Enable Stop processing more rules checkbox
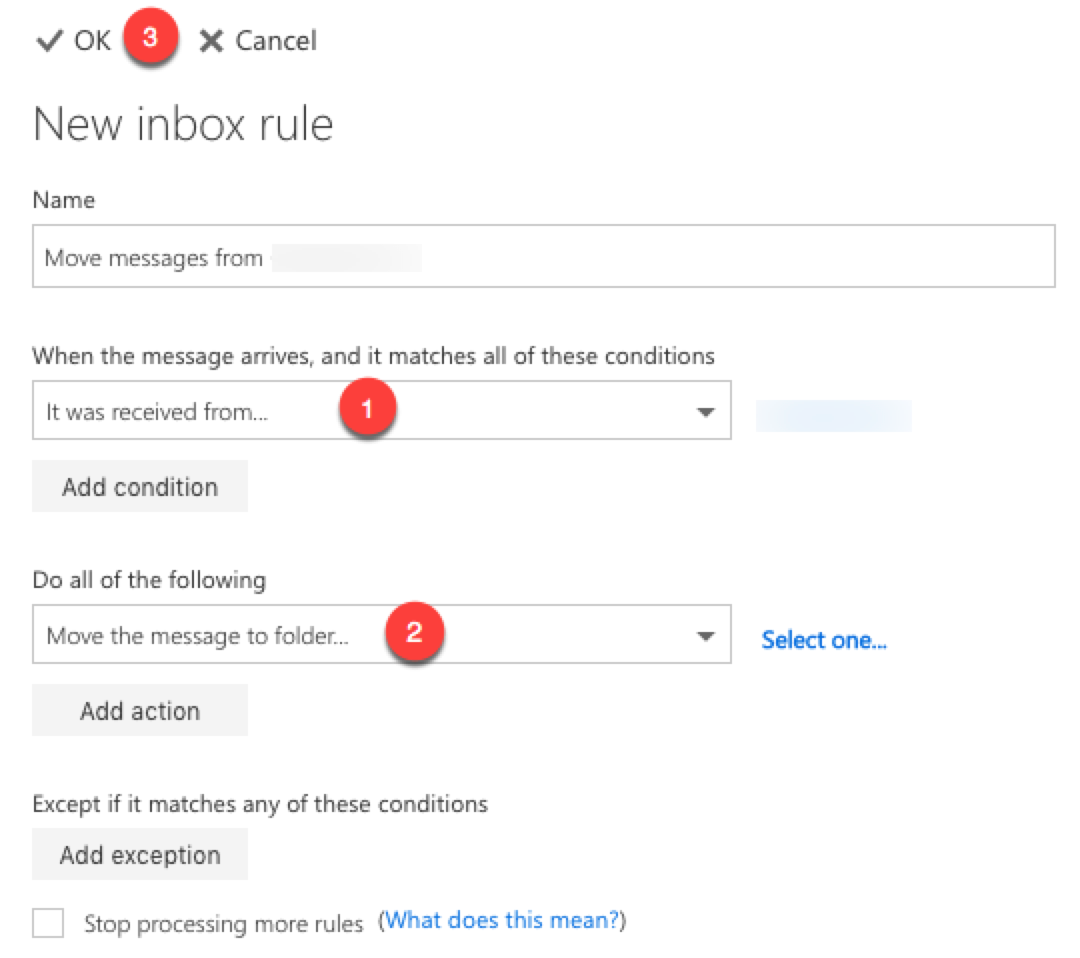 [x=48, y=924]
